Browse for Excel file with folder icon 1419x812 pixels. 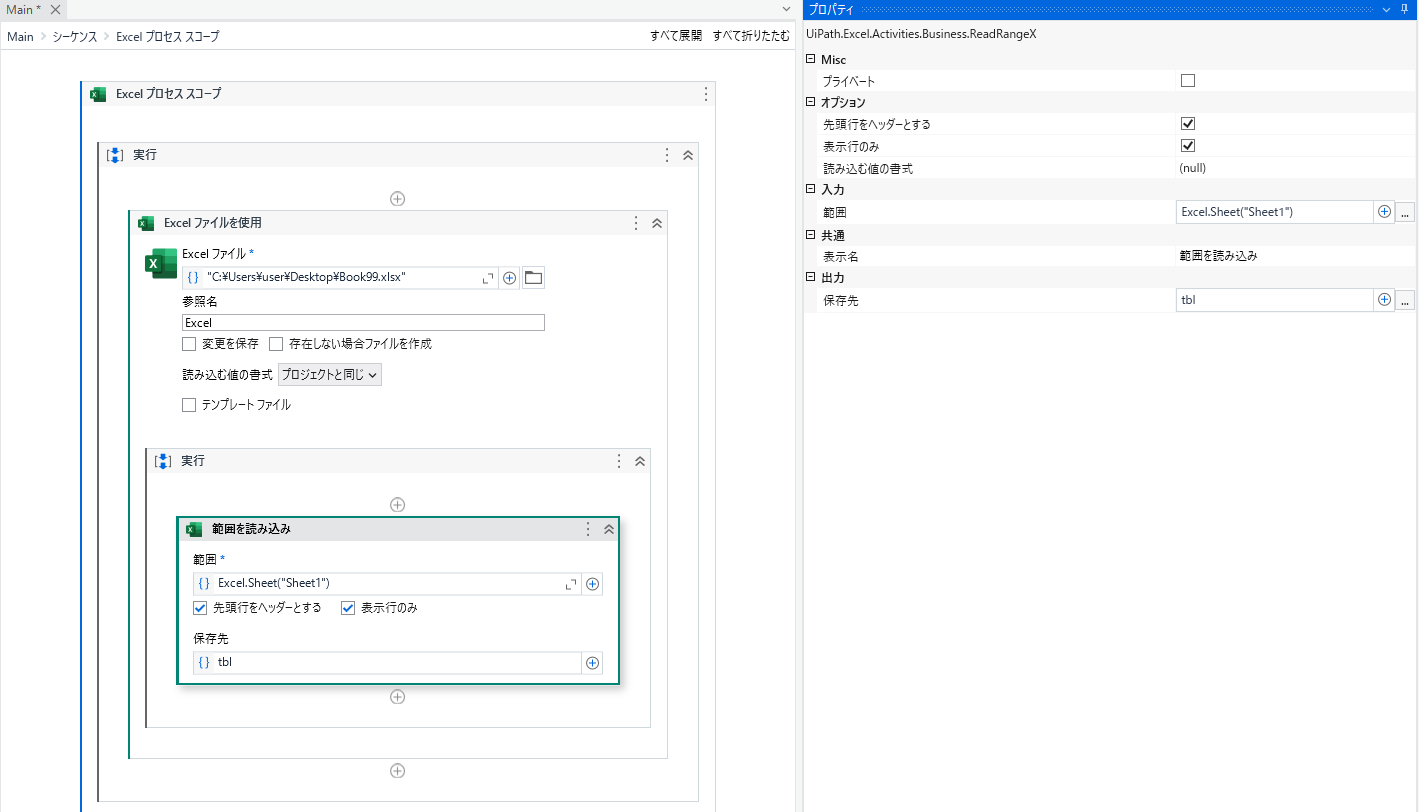tap(533, 278)
